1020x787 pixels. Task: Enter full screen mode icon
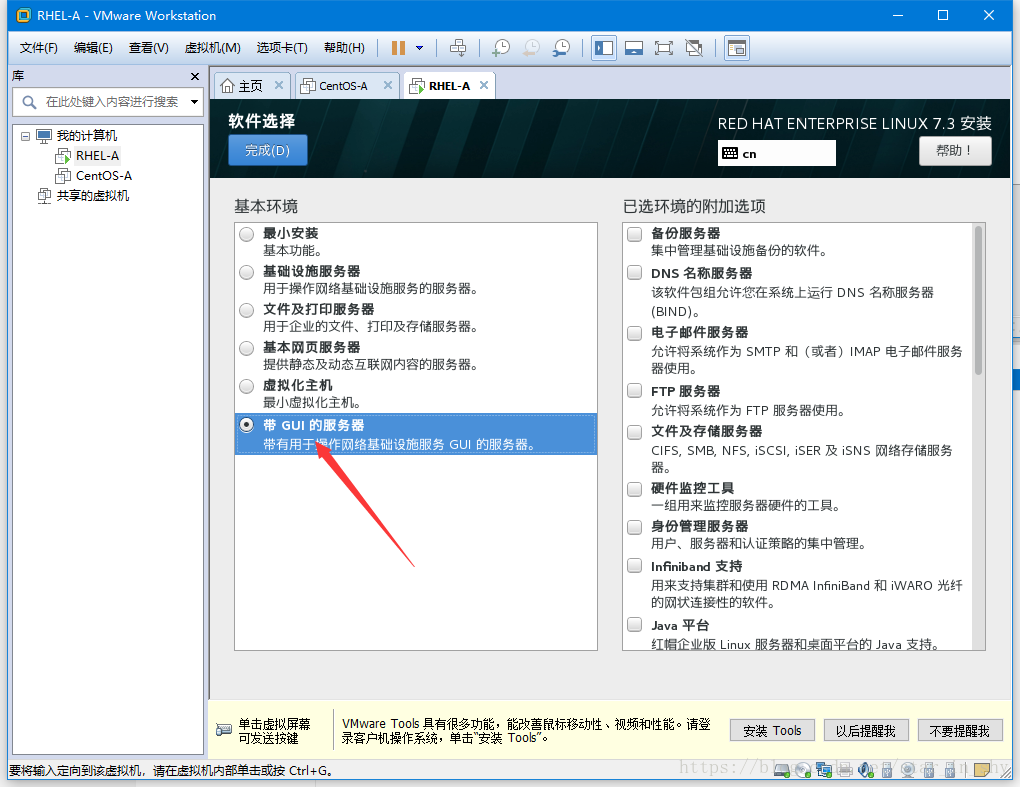(664, 48)
